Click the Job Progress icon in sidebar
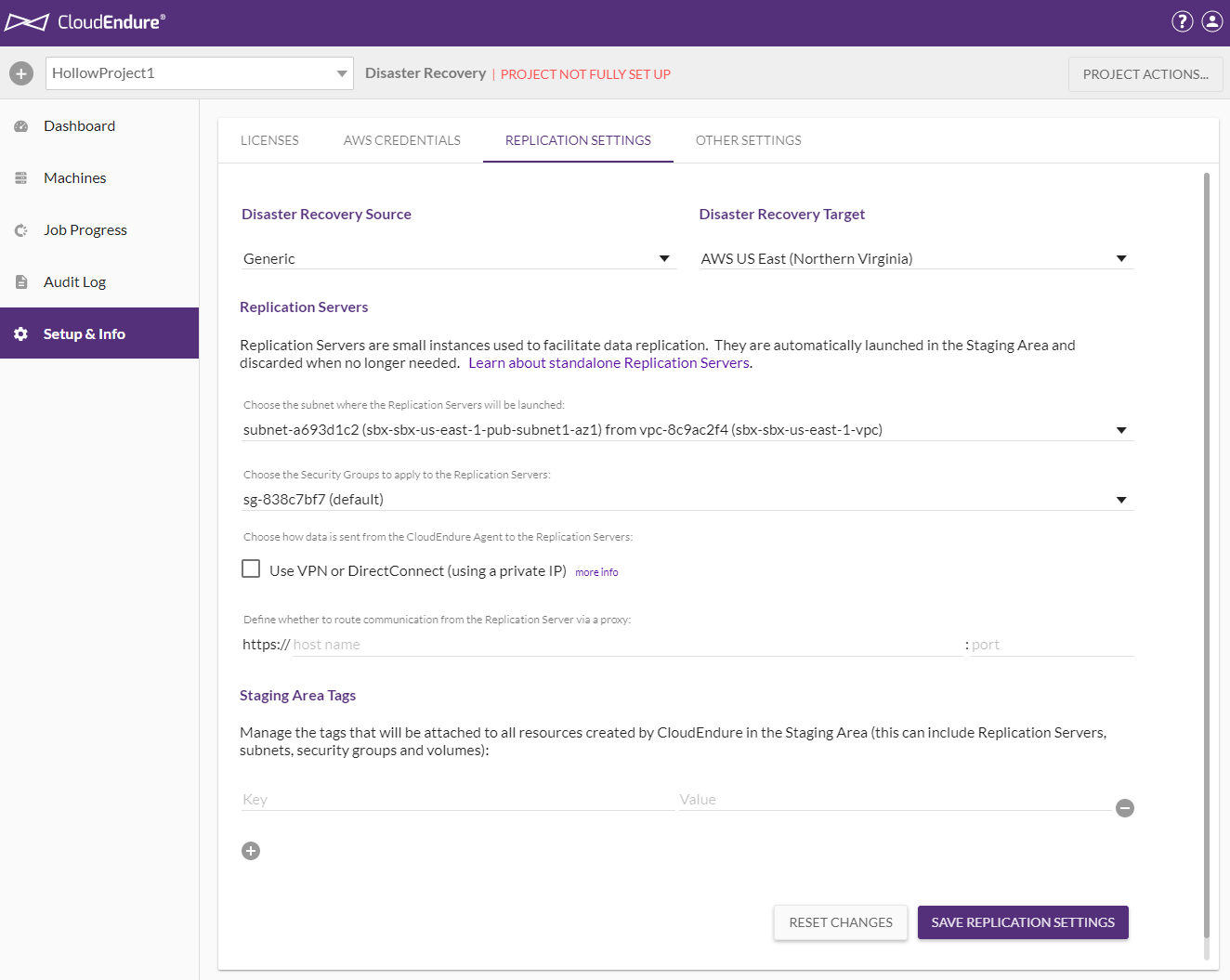The height and width of the screenshot is (980, 1230). (21, 230)
